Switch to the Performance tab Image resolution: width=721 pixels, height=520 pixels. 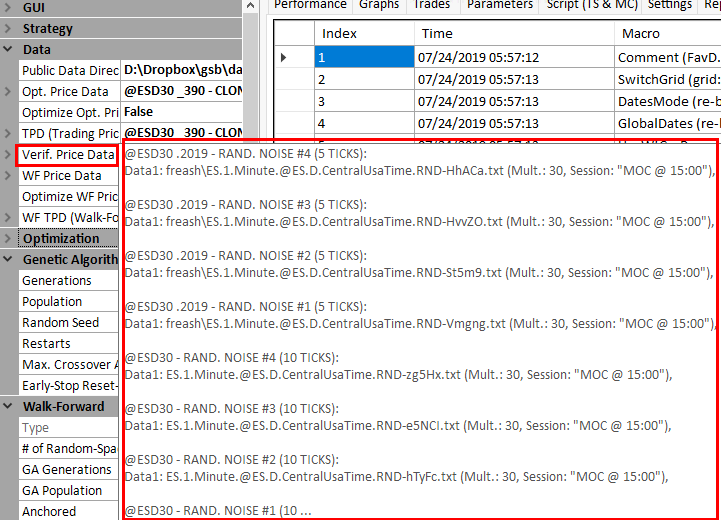coord(310,5)
